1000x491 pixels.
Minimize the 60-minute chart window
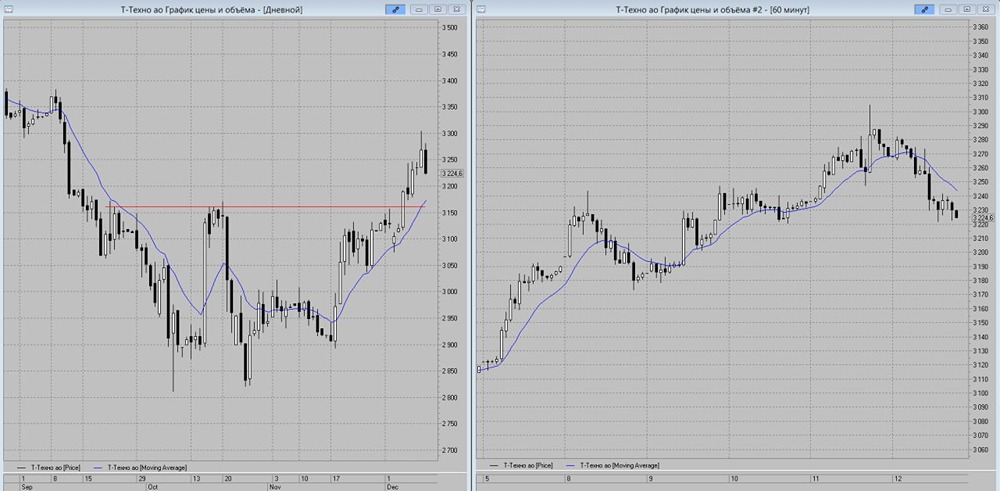[x=948, y=10]
